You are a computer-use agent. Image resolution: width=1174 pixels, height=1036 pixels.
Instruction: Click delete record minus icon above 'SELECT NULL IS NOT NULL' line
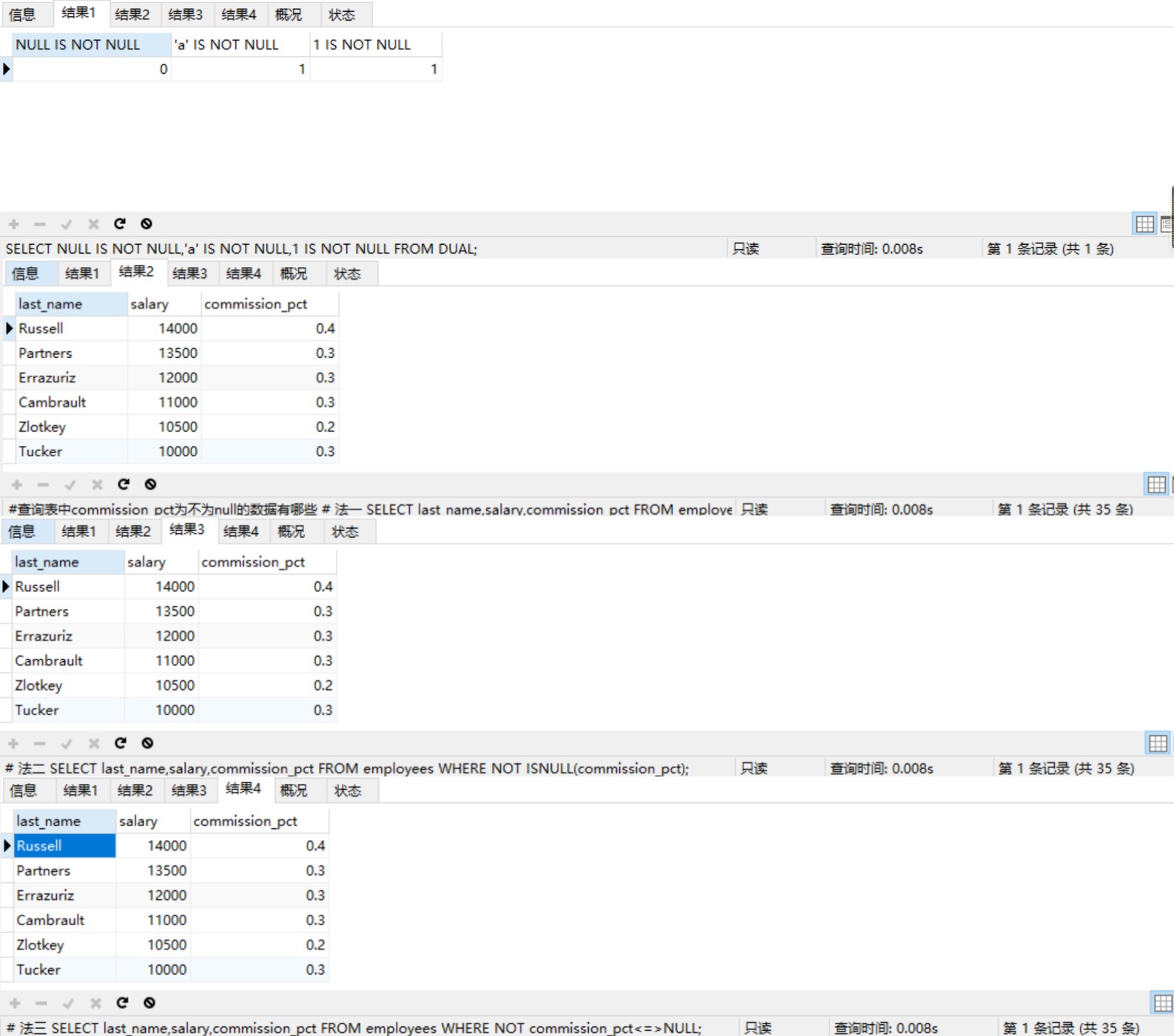click(40, 223)
